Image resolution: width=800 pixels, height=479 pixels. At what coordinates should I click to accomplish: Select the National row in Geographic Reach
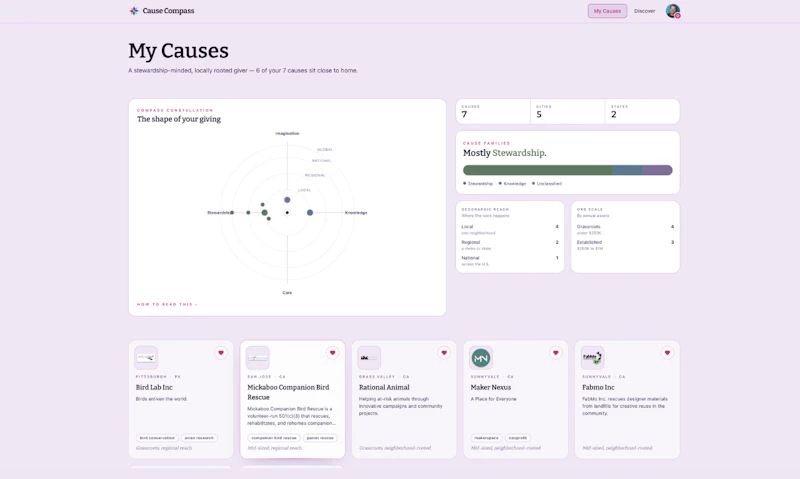tap(510, 261)
